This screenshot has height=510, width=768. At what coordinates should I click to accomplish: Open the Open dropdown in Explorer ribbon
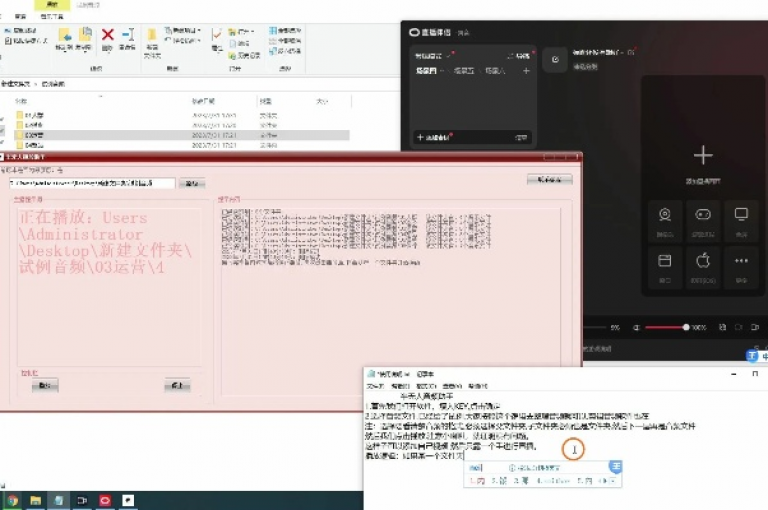[241, 32]
